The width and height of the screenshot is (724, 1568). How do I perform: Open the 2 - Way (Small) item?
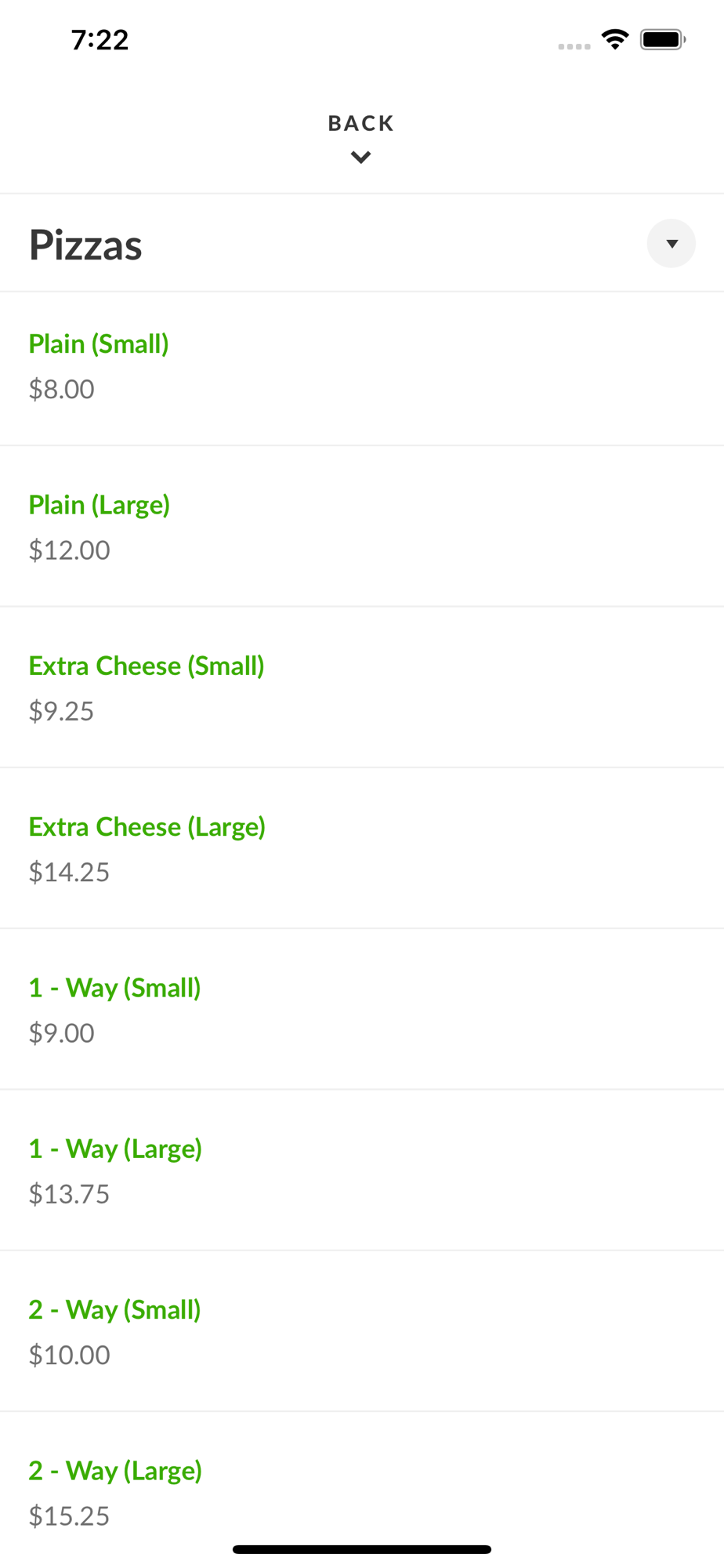115,1310
